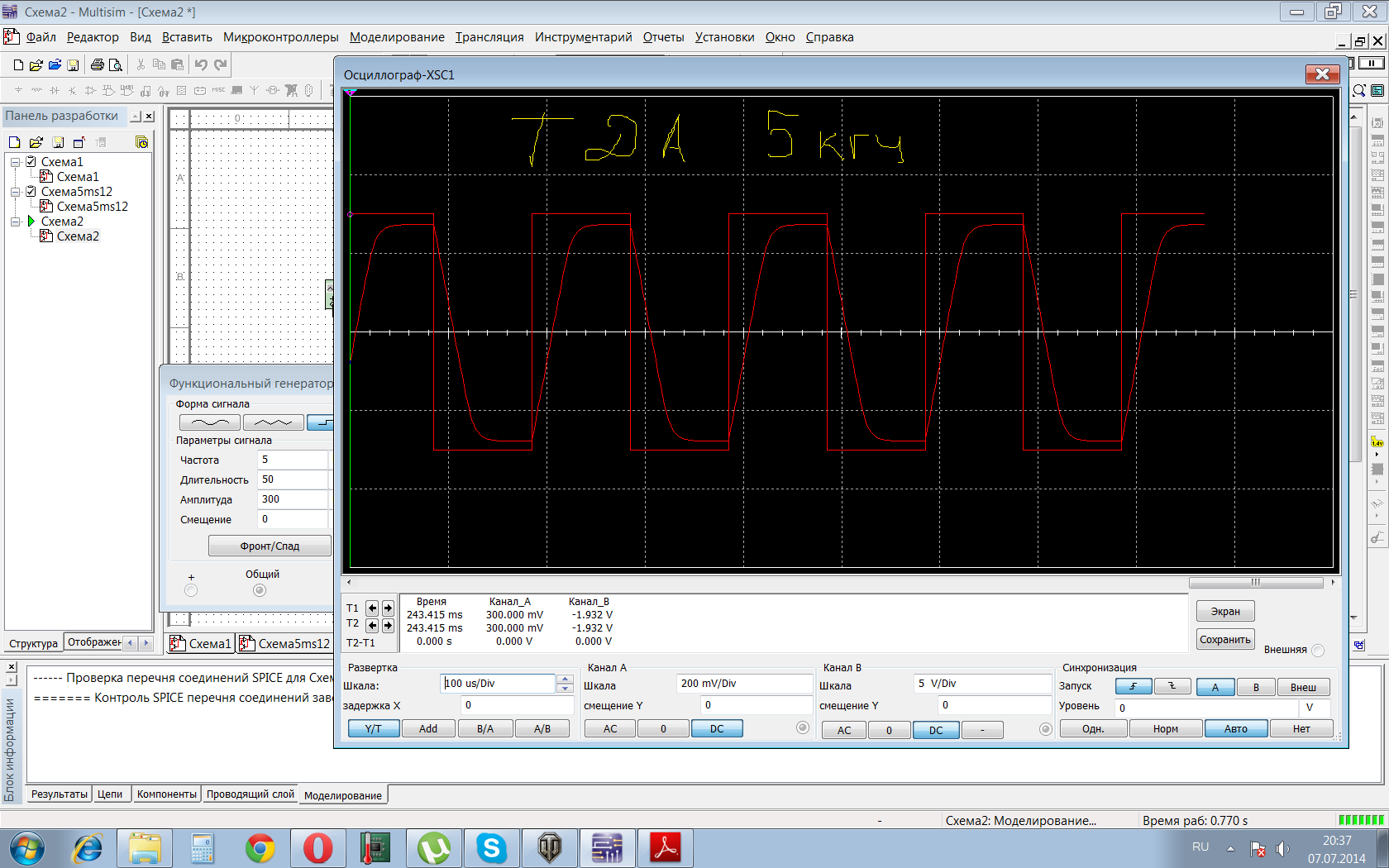Click the Сохранить button on oscilloscope
Image resolution: width=1389 pixels, height=868 pixels.
(x=1225, y=640)
